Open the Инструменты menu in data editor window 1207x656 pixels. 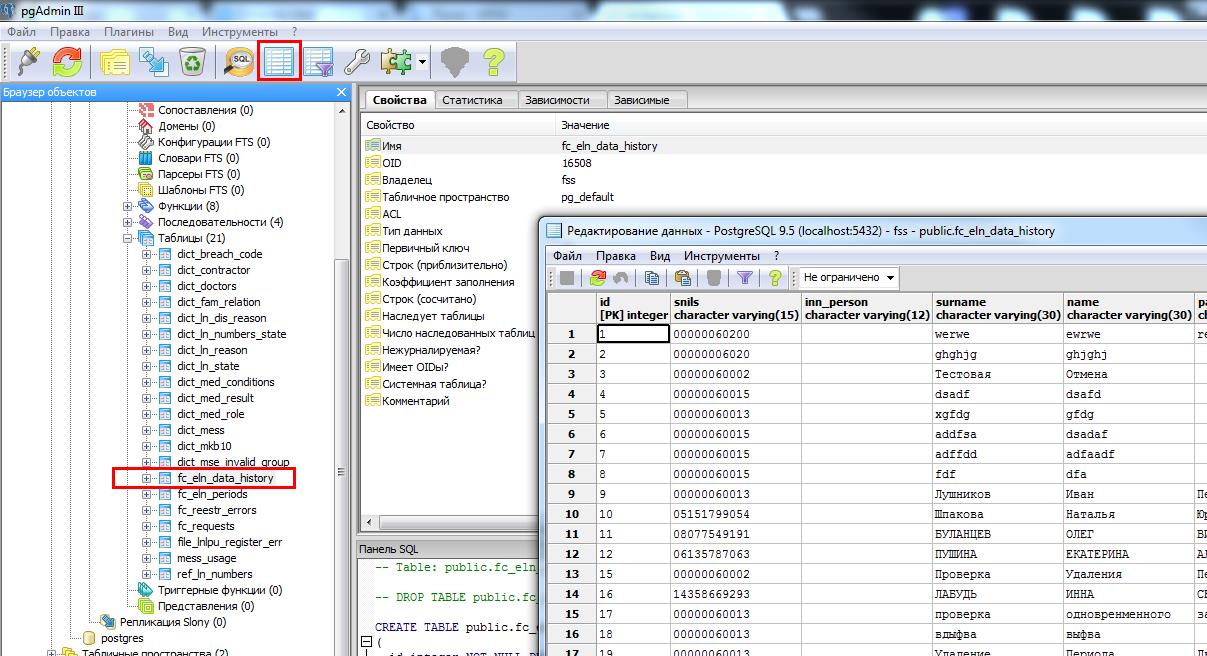pyautogui.click(x=721, y=256)
